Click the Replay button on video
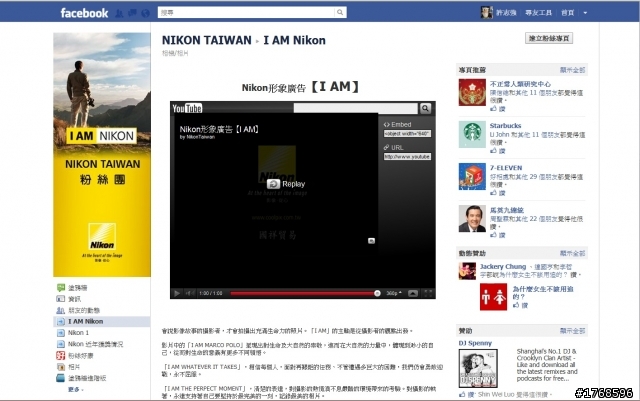The image size is (640, 401). point(286,184)
